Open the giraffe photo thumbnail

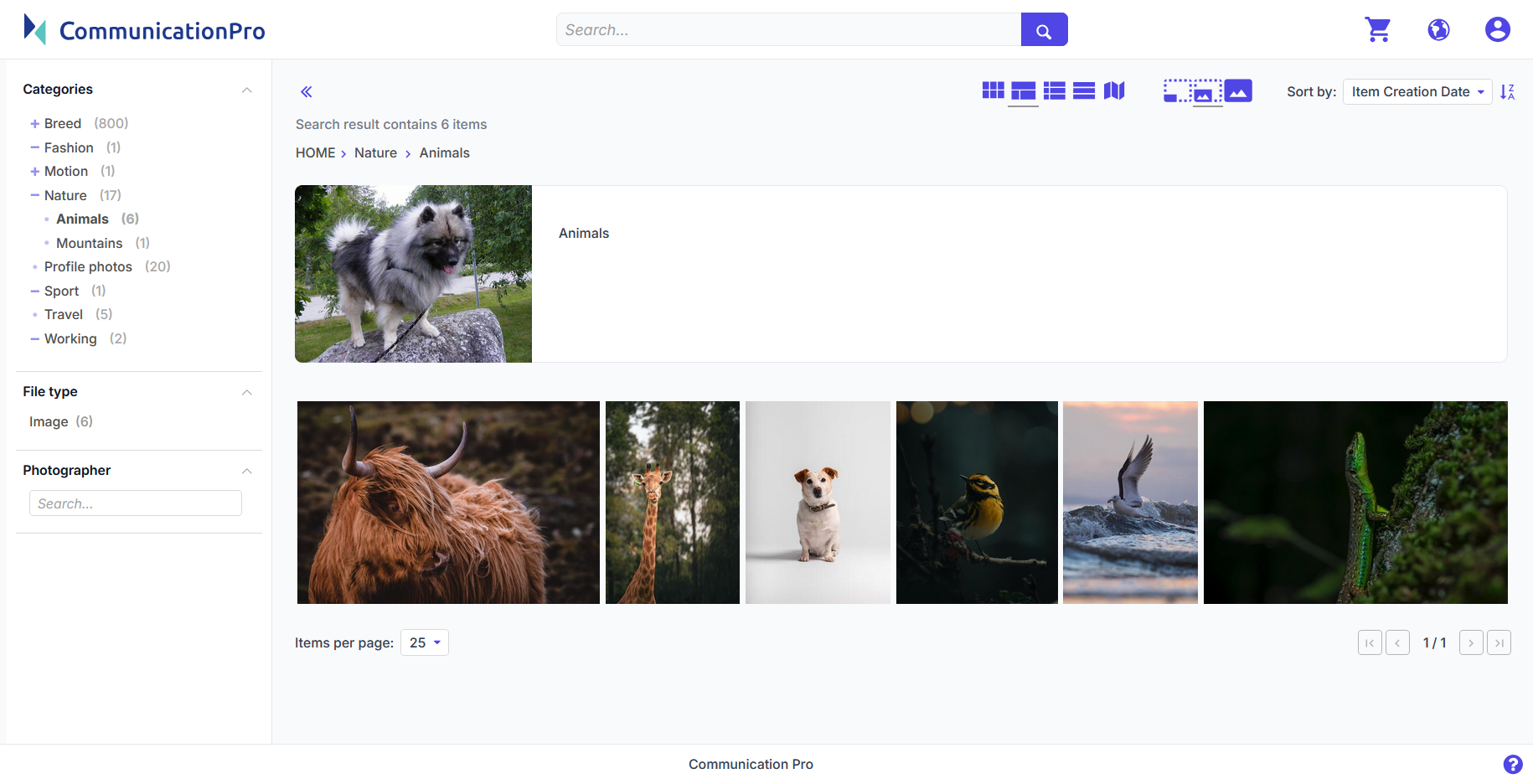click(x=672, y=503)
